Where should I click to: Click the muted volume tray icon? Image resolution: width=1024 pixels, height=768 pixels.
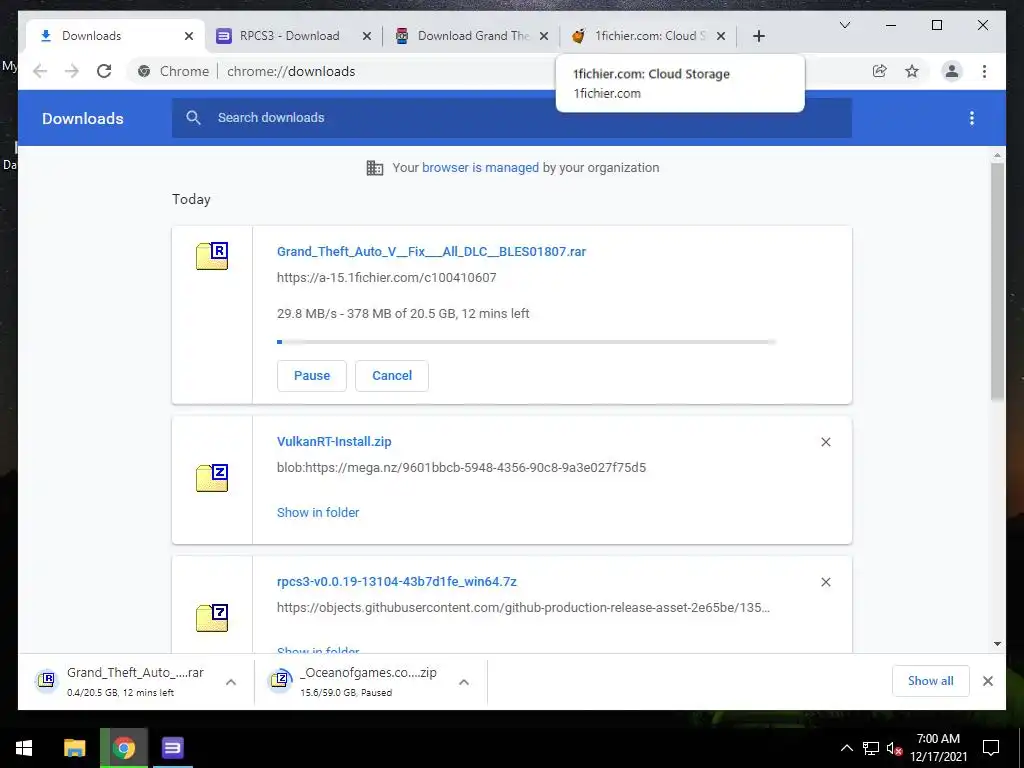[x=894, y=748]
